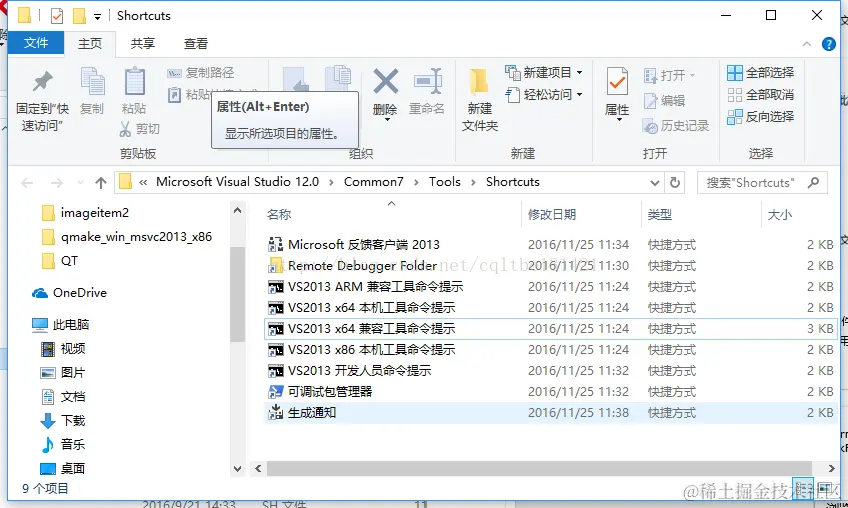Open the address bar history dropdown
The height and width of the screenshot is (508, 848).
click(x=654, y=183)
